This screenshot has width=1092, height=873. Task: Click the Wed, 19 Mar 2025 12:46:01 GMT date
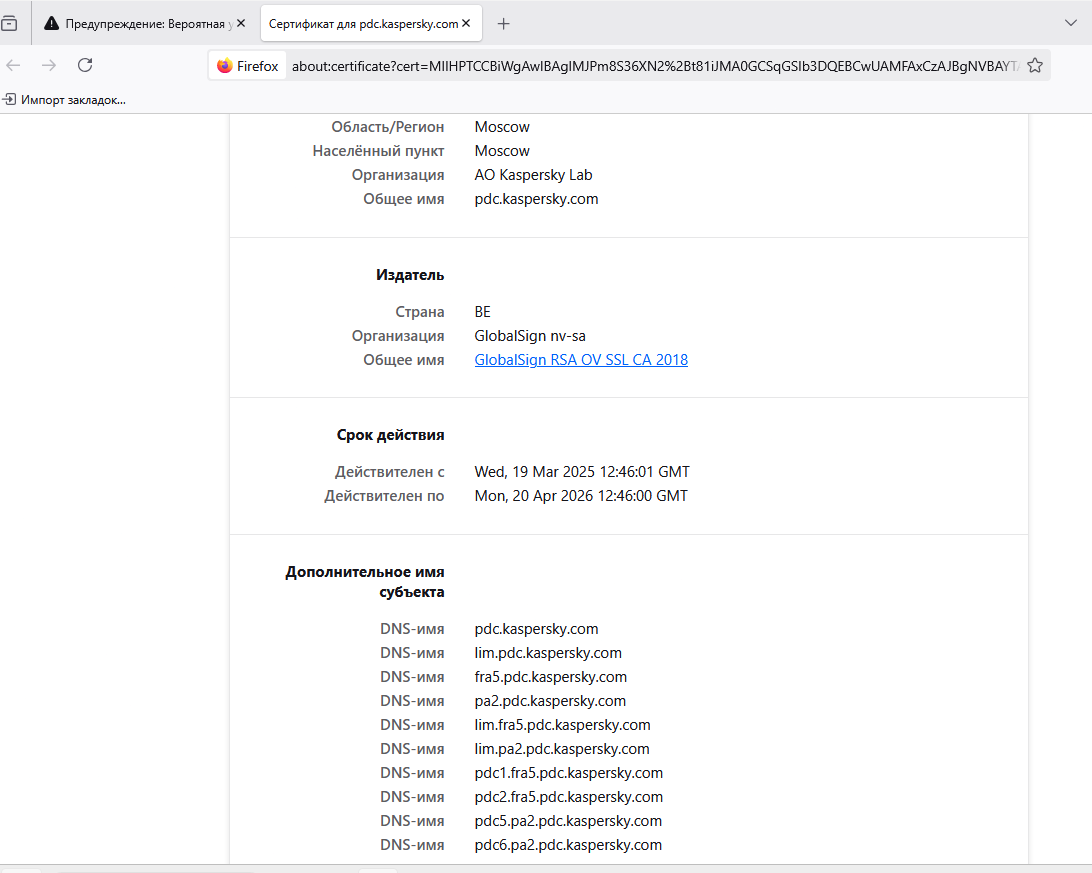pyautogui.click(x=582, y=472)
